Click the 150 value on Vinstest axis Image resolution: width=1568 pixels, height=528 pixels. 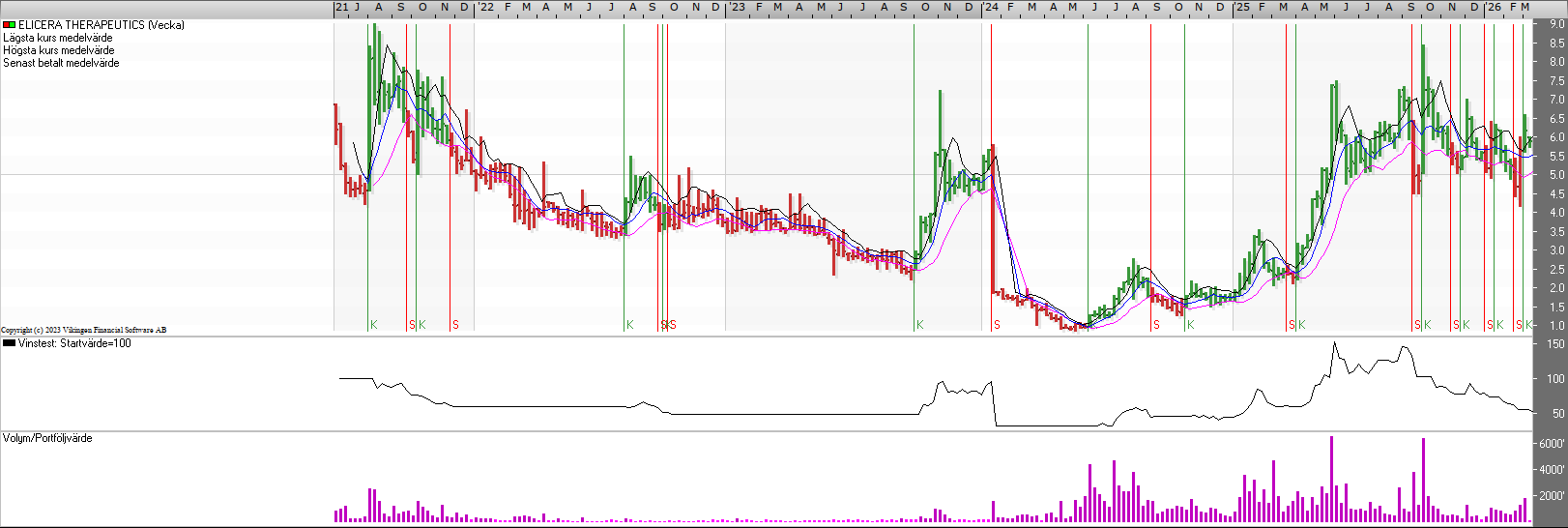pyautogui.click(x=1554, y=344)
